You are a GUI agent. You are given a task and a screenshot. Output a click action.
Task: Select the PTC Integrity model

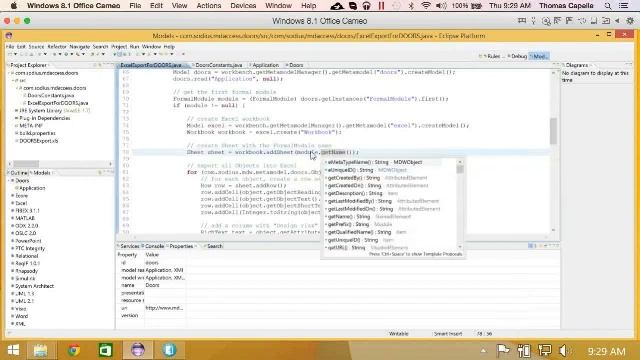30,249
